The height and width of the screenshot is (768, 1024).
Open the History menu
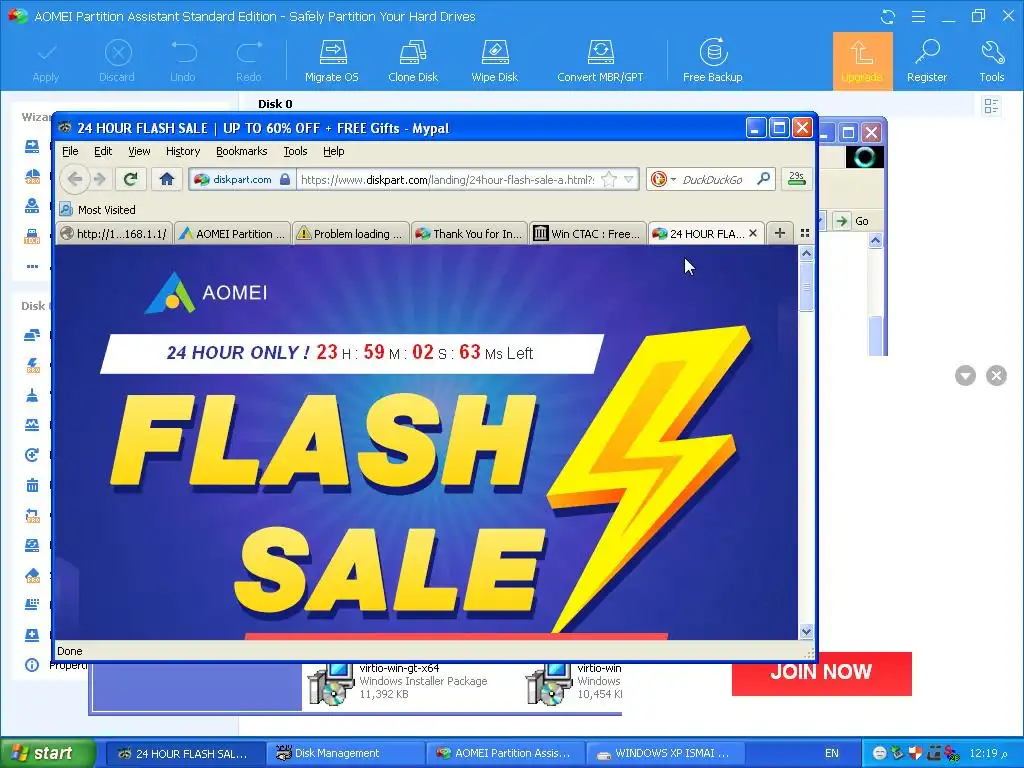tap(183, 151)
